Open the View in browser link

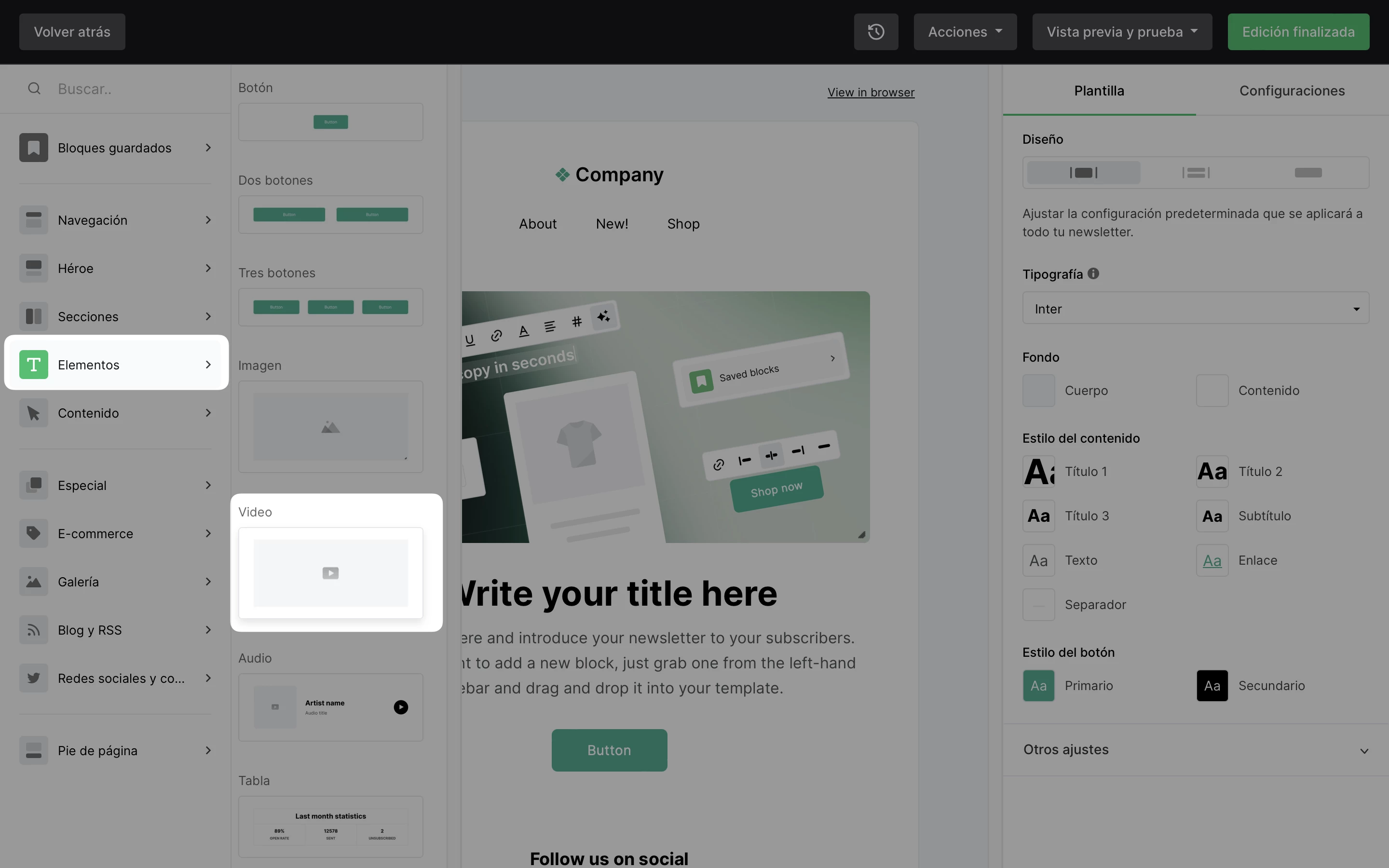[870, 93]
